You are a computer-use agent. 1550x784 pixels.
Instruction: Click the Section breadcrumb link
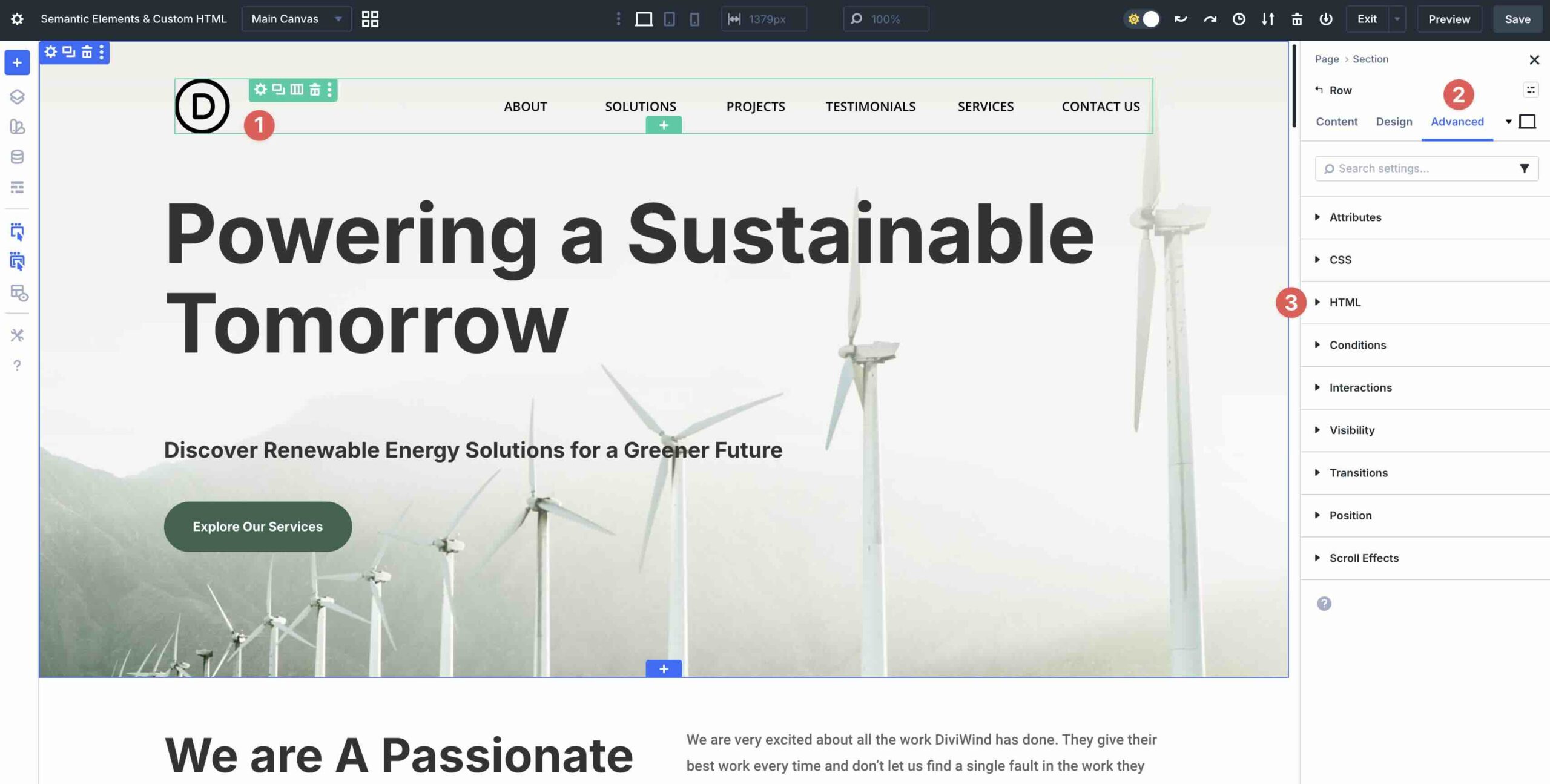pyautogui.click(x=1370, y=59)
